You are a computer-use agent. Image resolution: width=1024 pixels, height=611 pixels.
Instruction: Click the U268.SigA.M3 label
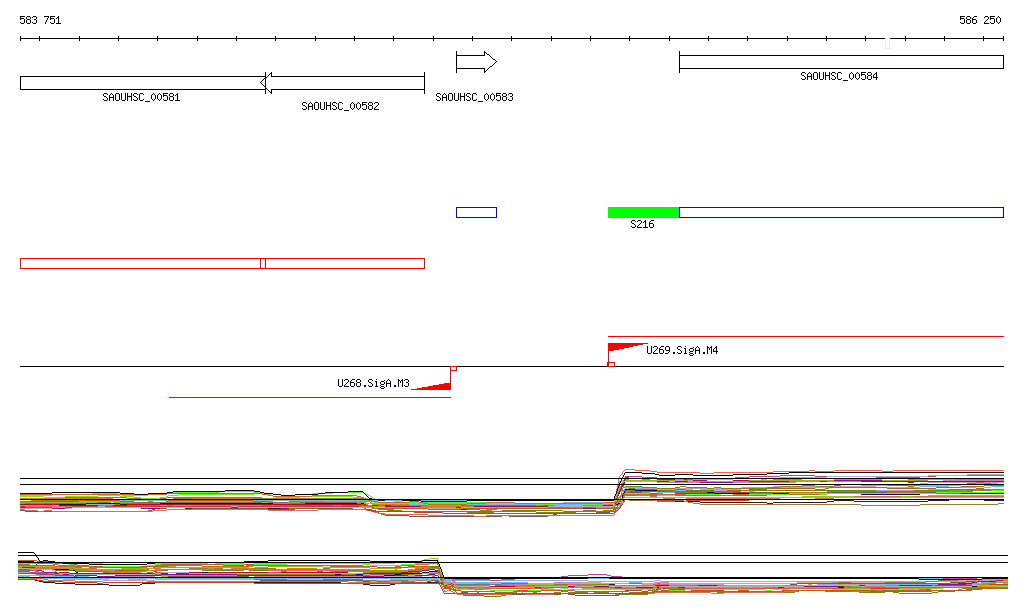click(373, 383)
